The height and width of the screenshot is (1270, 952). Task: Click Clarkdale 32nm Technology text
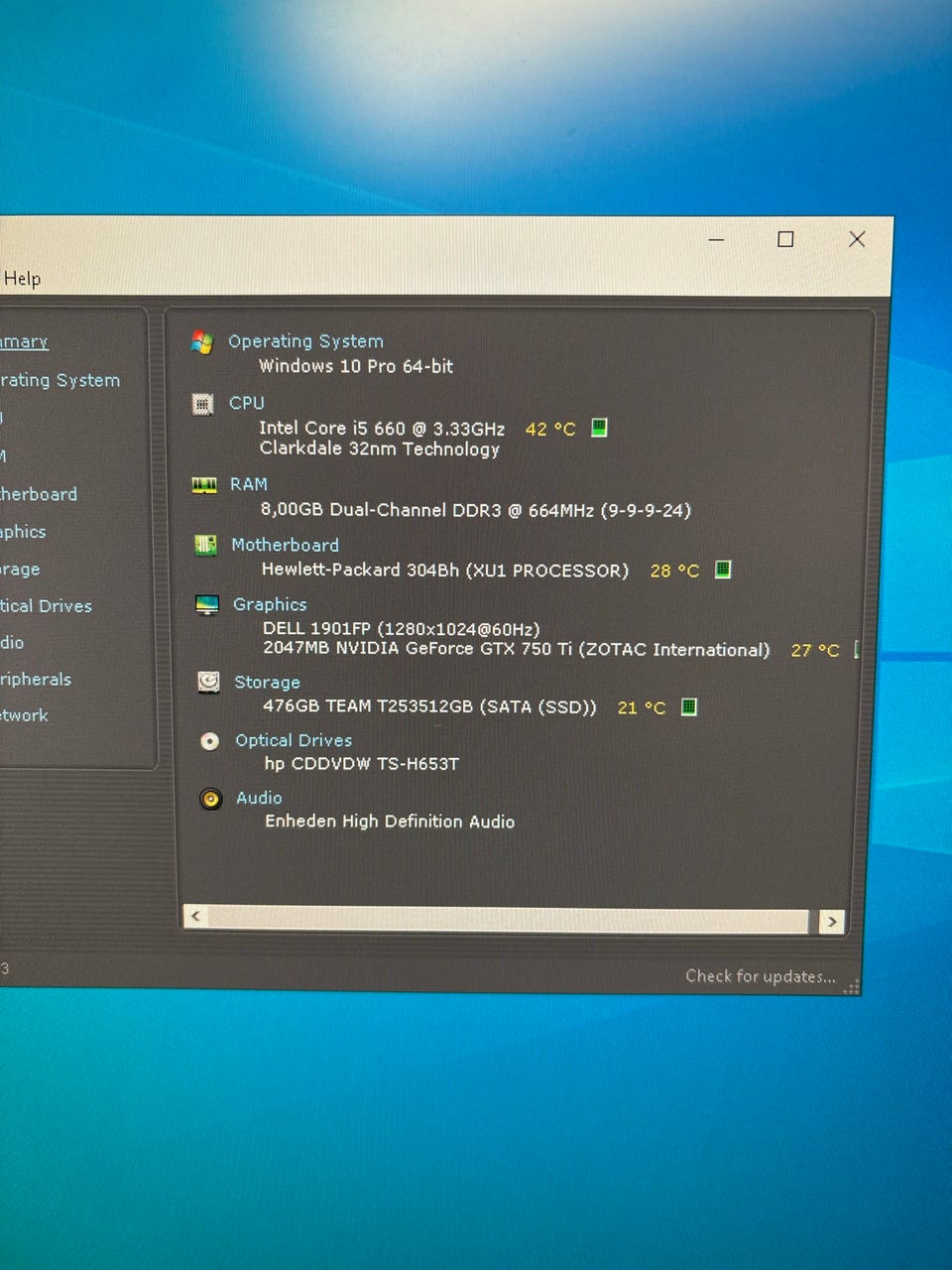point(380,448)
